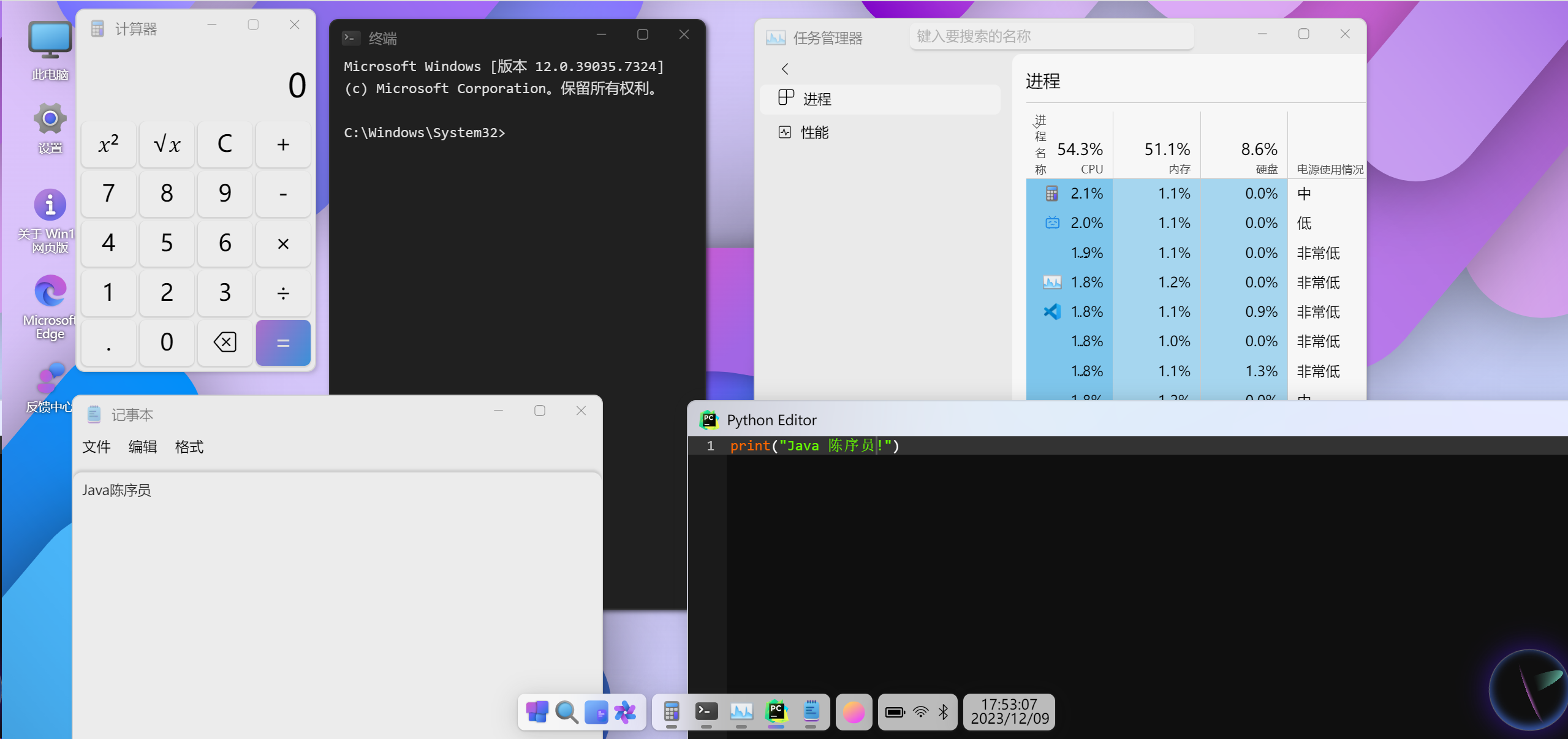Click the square root button in Calculator
The height and width of the screenshot is (739, 1568).
coord(167,145)
